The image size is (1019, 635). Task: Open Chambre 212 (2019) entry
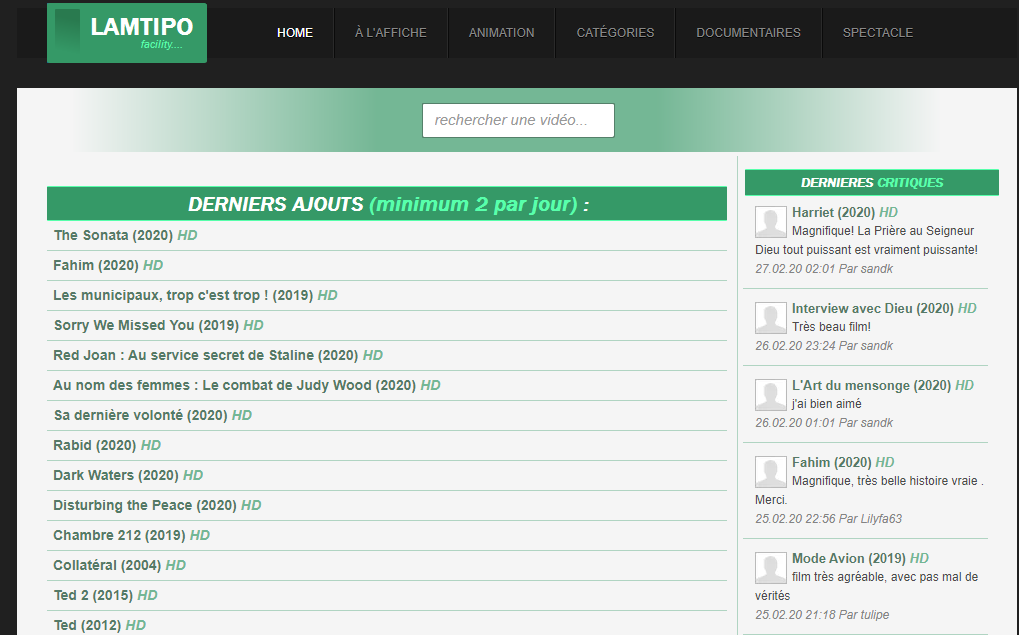pyautogui.click(x=119, y=535)
